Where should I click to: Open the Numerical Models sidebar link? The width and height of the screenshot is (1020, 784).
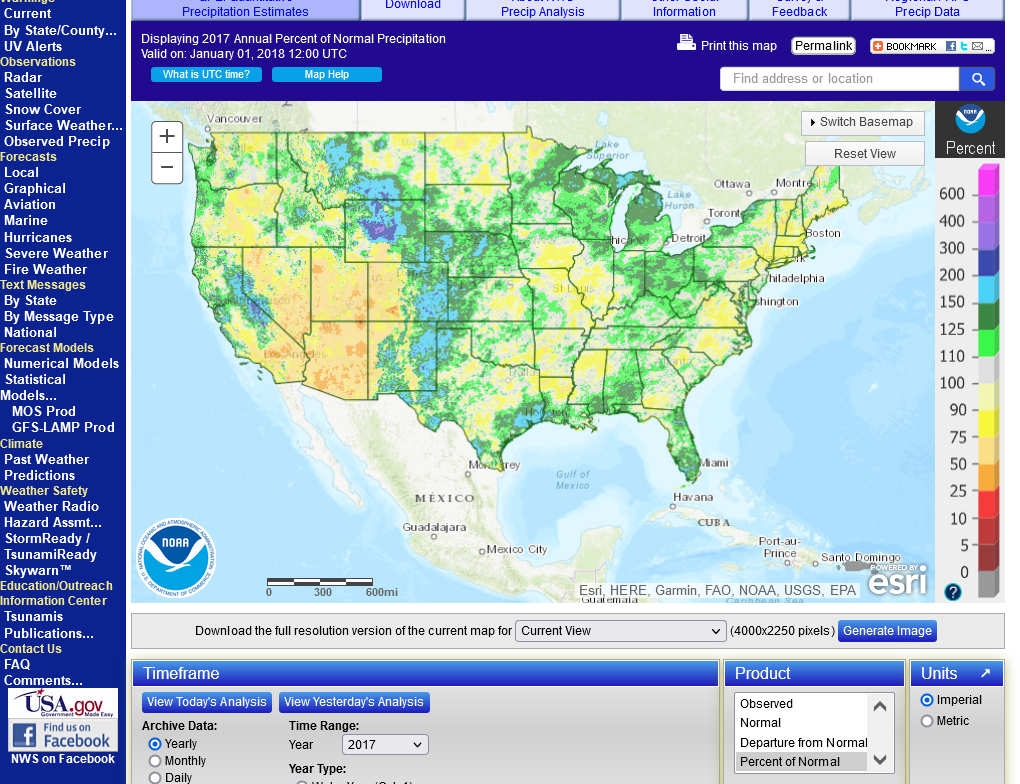click(x=62, y=364)
